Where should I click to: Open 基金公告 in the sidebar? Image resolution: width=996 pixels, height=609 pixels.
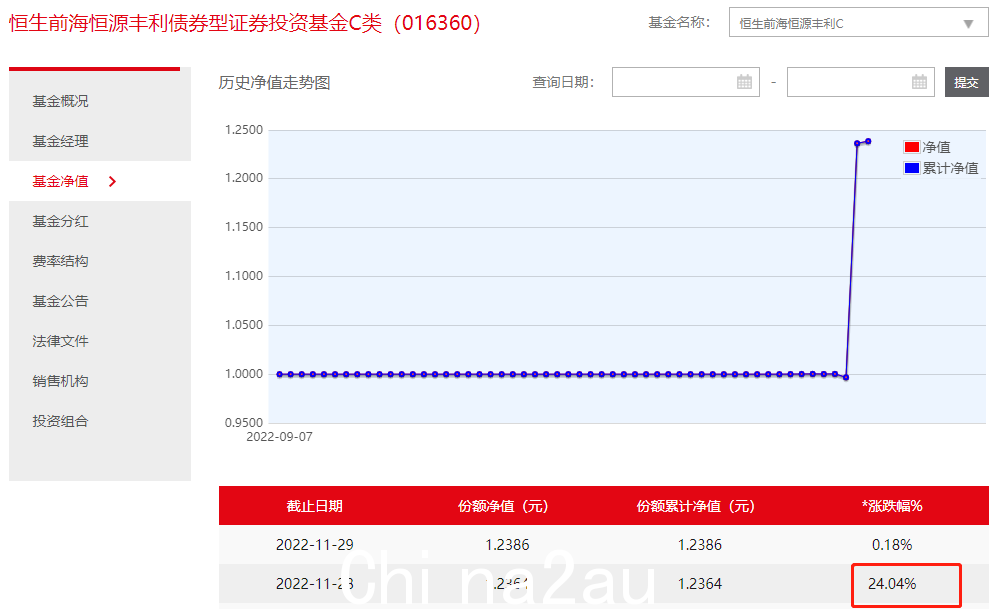[x=60, y=301]
